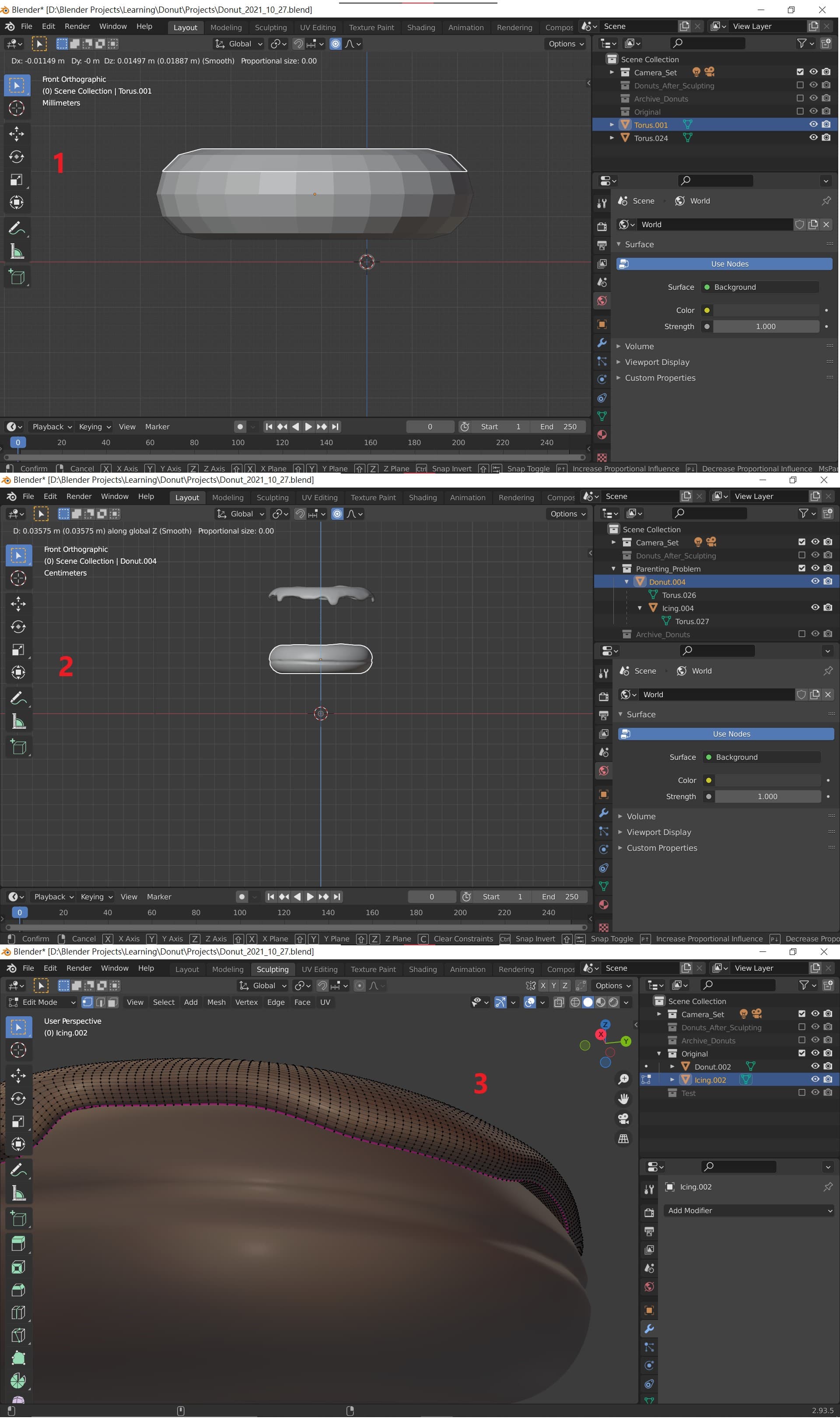Select the Inset Faces tool
The width and height of the screenshot is (840, 1418).
pyautogui.click(x=18, y=1267)
